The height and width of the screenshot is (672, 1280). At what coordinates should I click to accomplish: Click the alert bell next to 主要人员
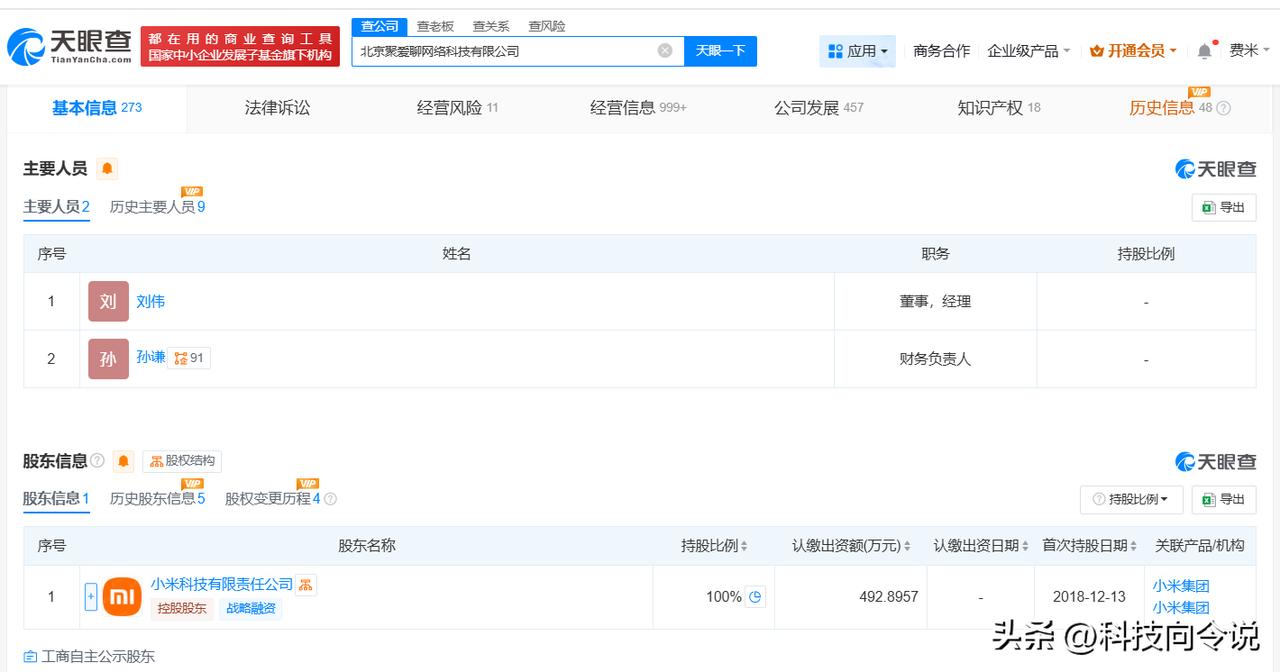(x=107, y=169)
